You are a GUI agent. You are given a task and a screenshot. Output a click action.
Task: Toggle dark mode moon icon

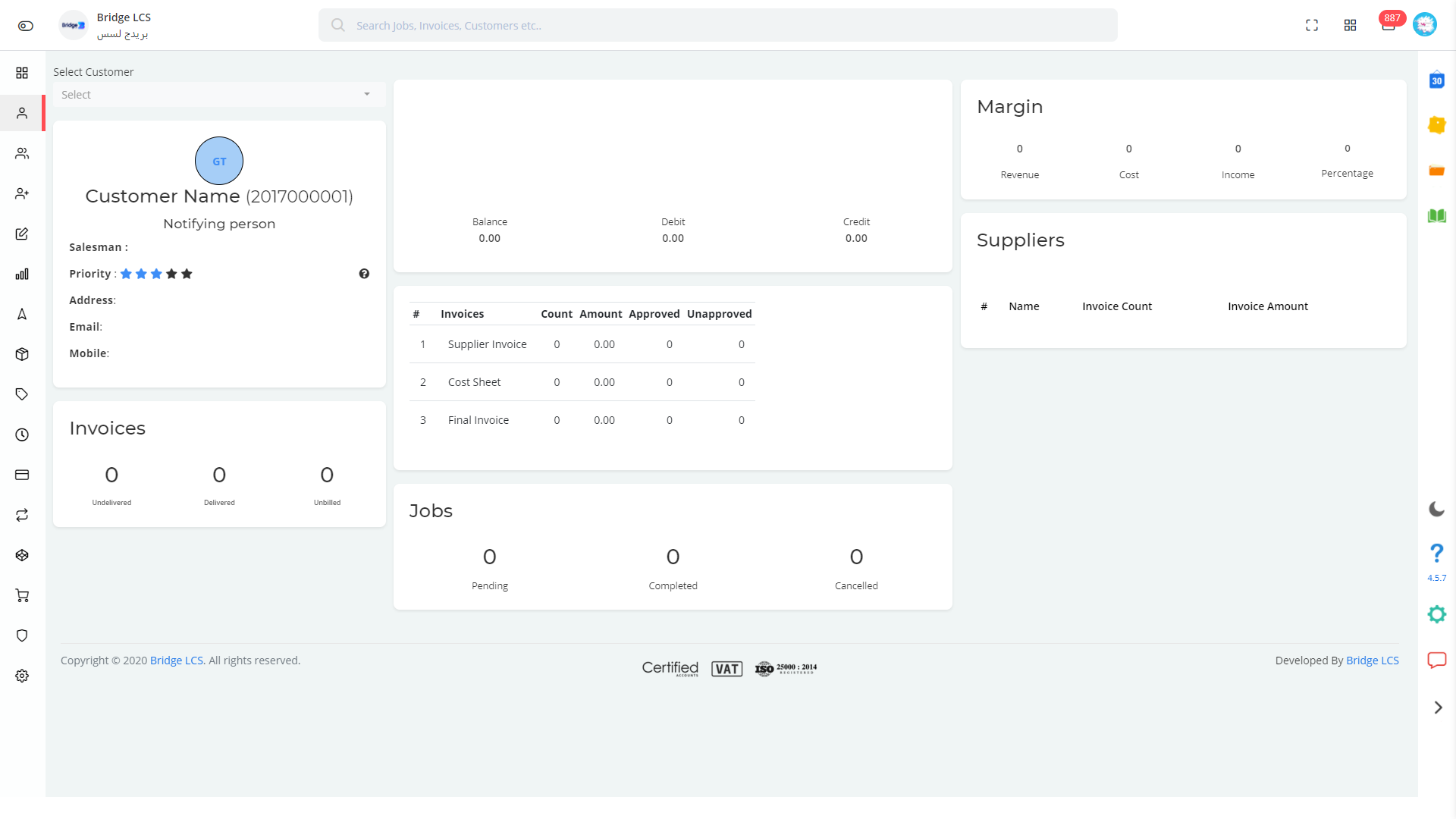tap(1436, 510)
